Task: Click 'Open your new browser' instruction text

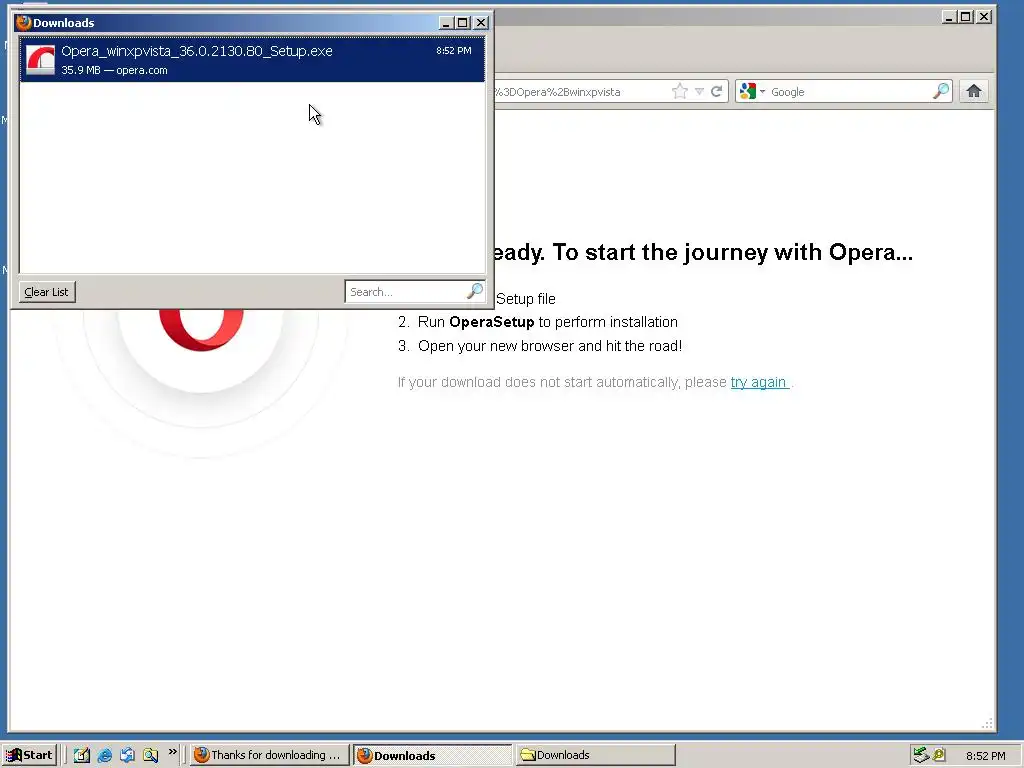Action: 550,345
